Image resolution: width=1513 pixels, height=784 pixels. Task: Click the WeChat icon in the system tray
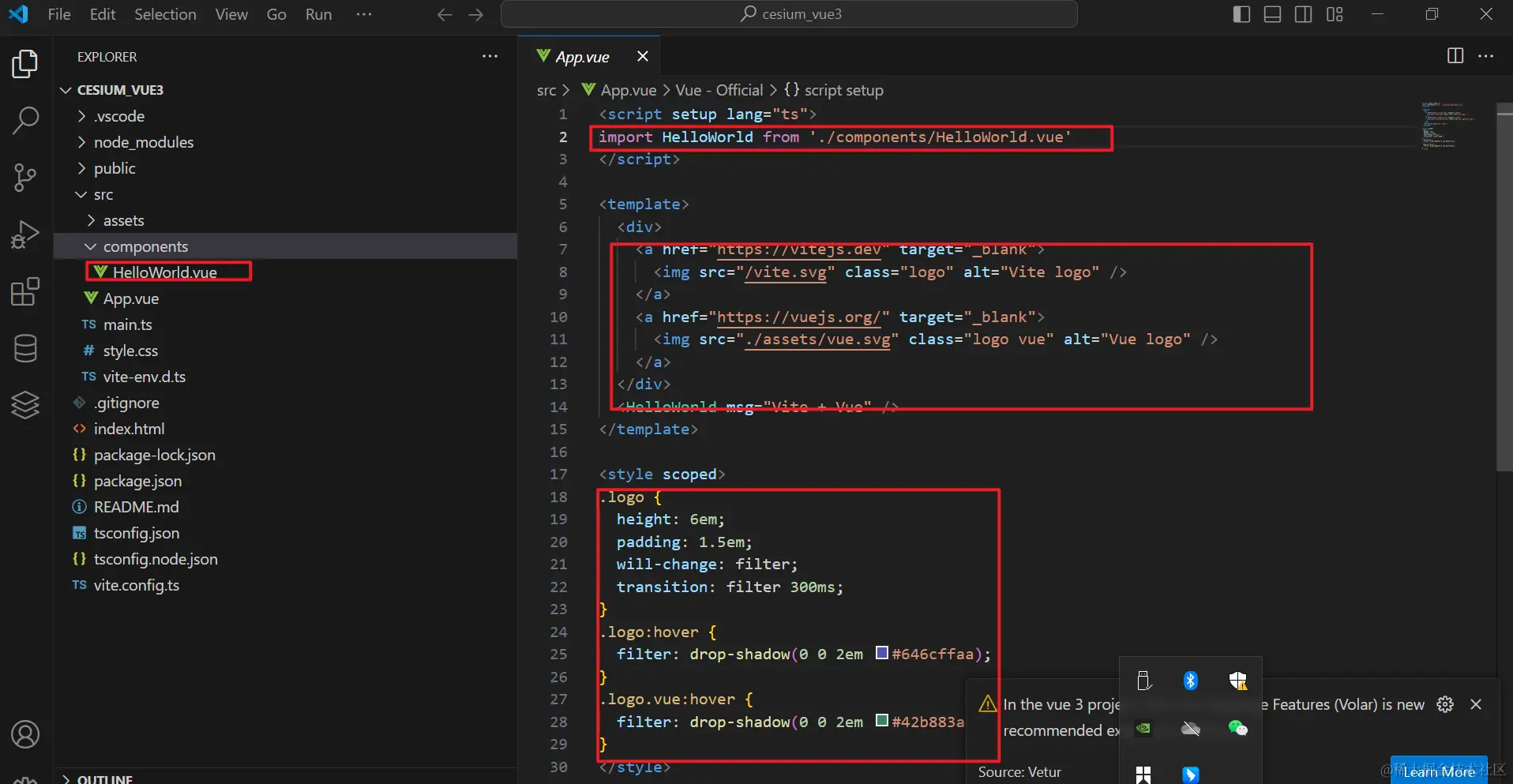point(1238,728)
